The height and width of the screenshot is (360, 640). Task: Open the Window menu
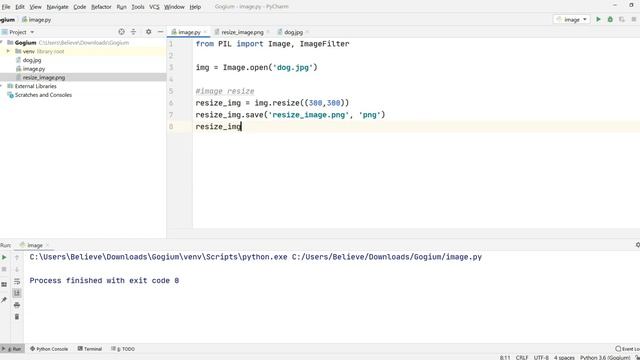174,7
